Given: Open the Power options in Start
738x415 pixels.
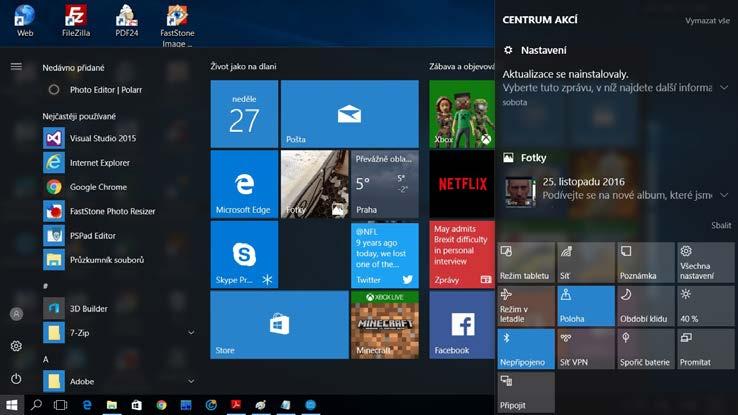Looking at the screenshot, I should click(16, 378).
